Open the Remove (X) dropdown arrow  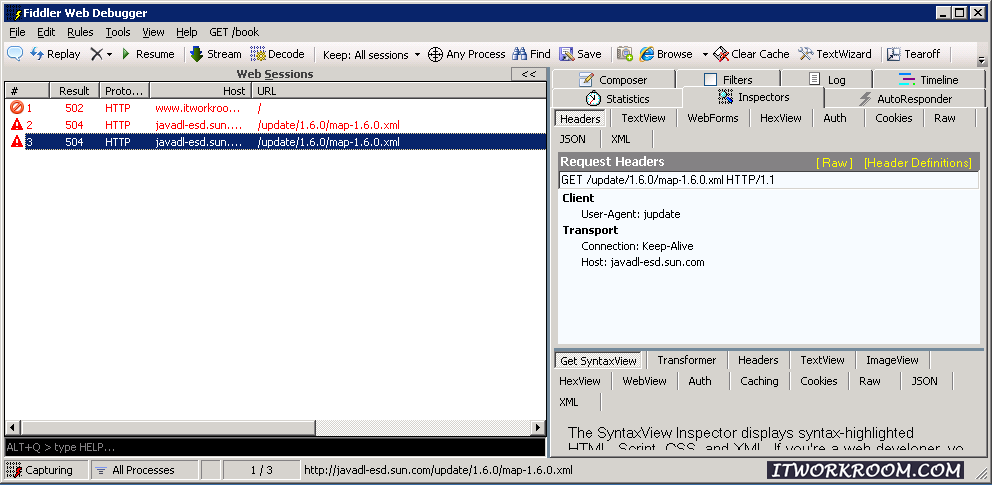(x=109, y=54)
